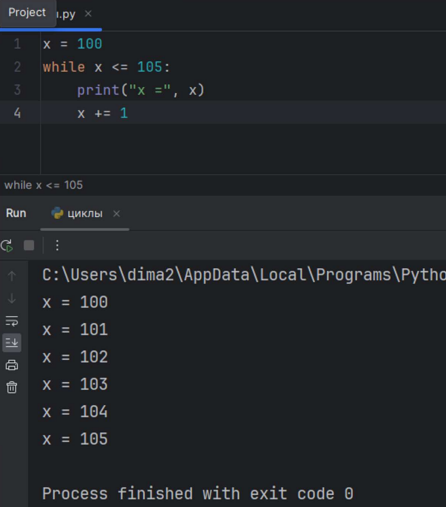Open the three-dot more actions menu

[x=57, y=245]
